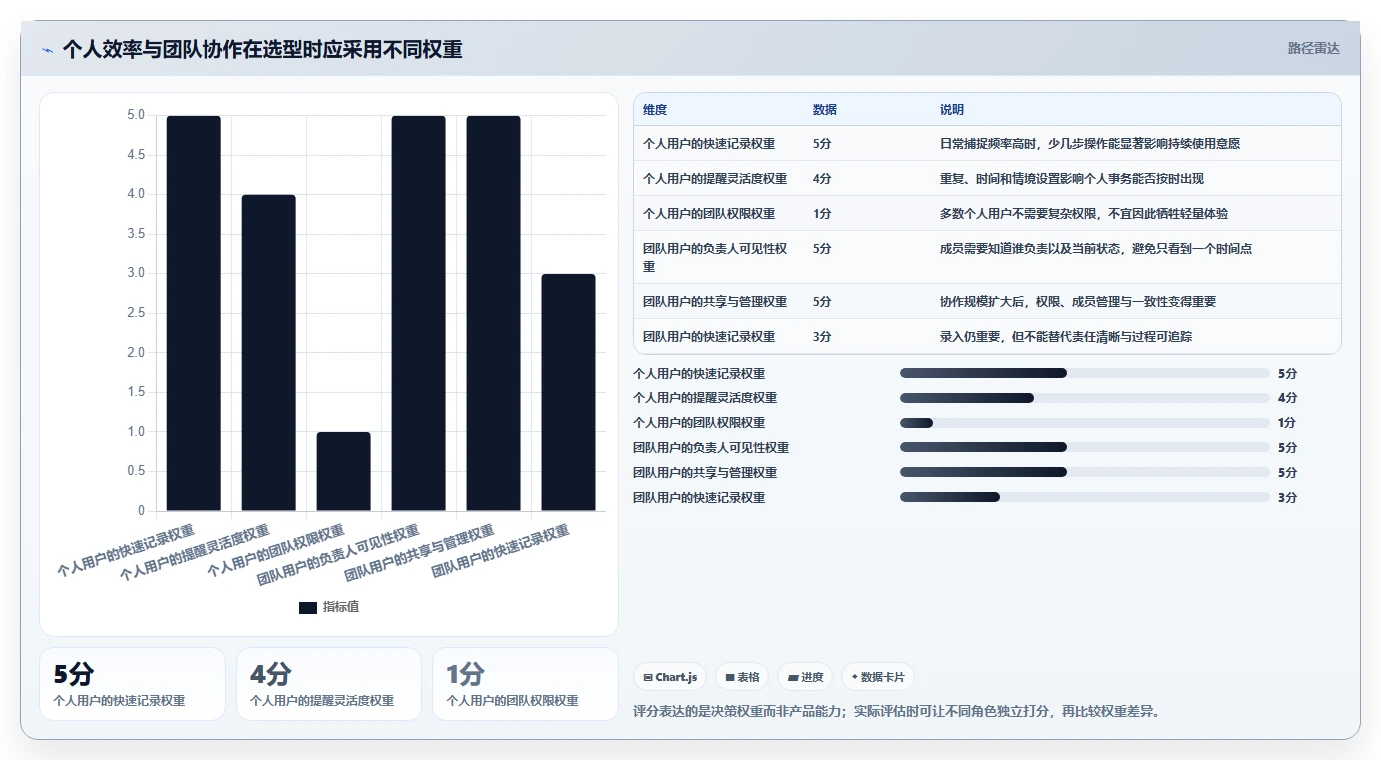The width and height of the screenshot is (1381, 760).
Task: Click the progress bar for 个人用户的提醒灵活度权重
Action: pyautogui.click(x=1085, y=398)
